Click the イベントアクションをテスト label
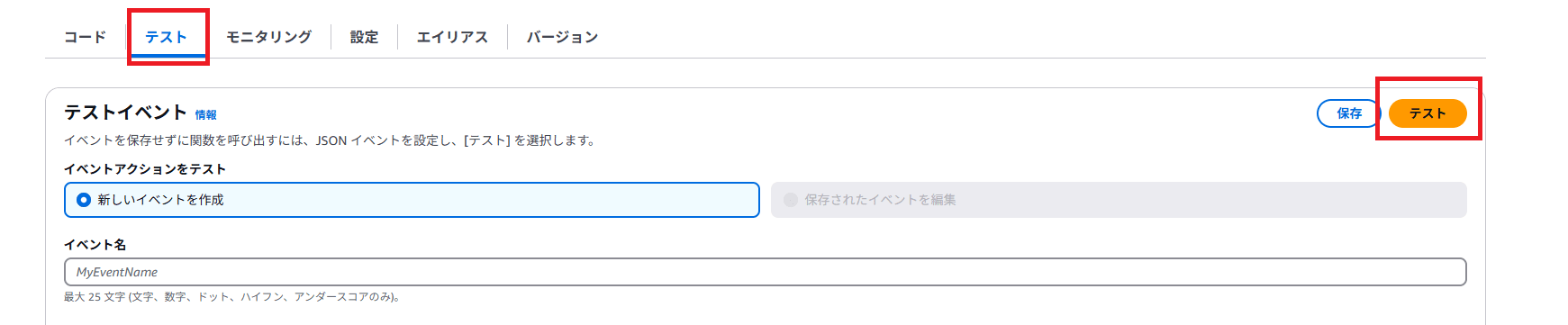1568x325 pixels. pos(145,169)
